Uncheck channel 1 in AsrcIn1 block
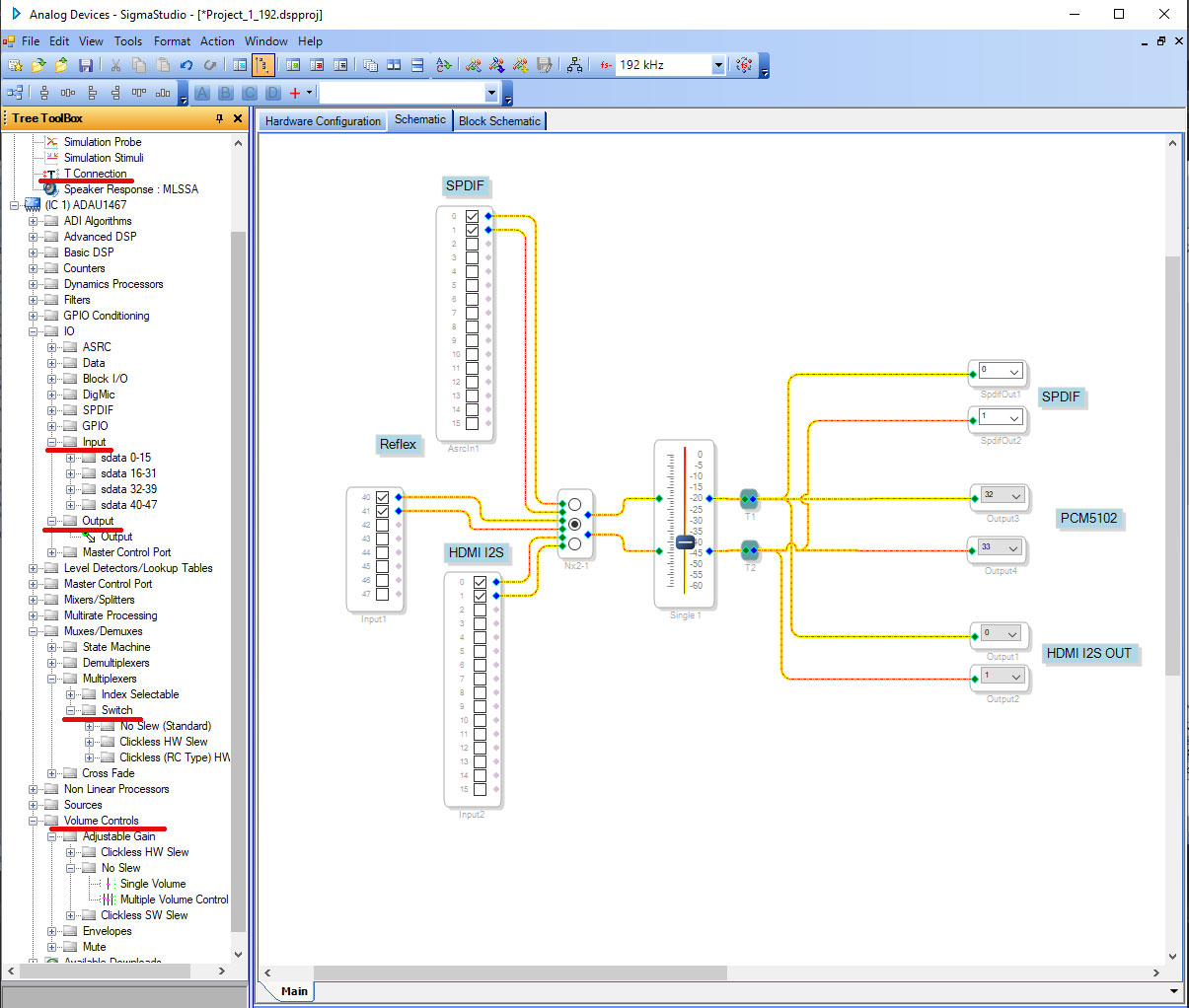Image resolution: width=1189 pixels, height=1008 pixels. [x=472, y=230]
